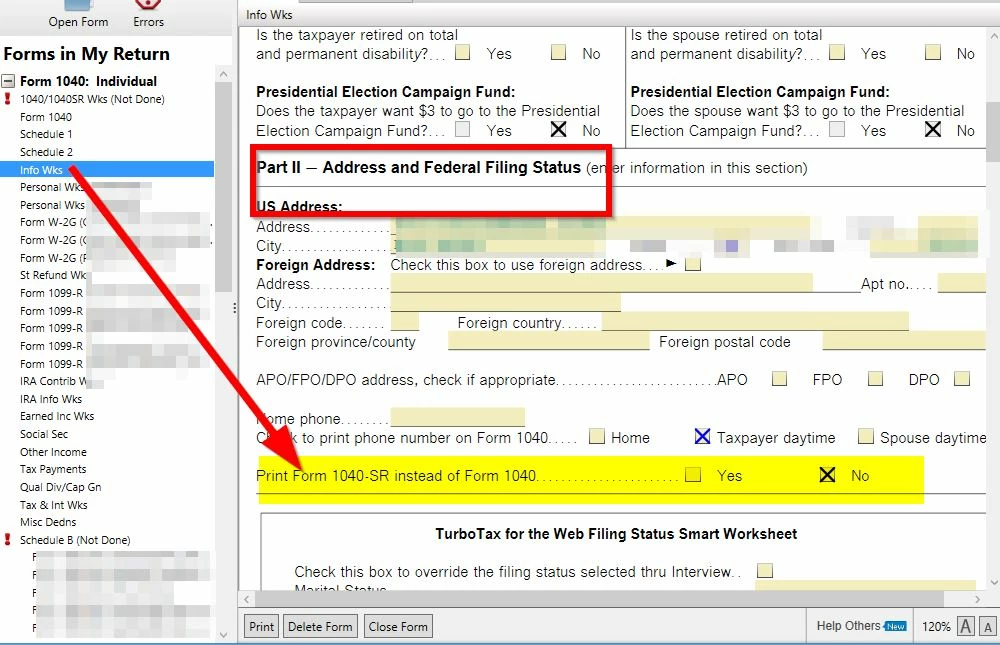Open IRA Info Wks form
The width and height of the screenshot is (1000, 645).
click(x=51, y=399)
